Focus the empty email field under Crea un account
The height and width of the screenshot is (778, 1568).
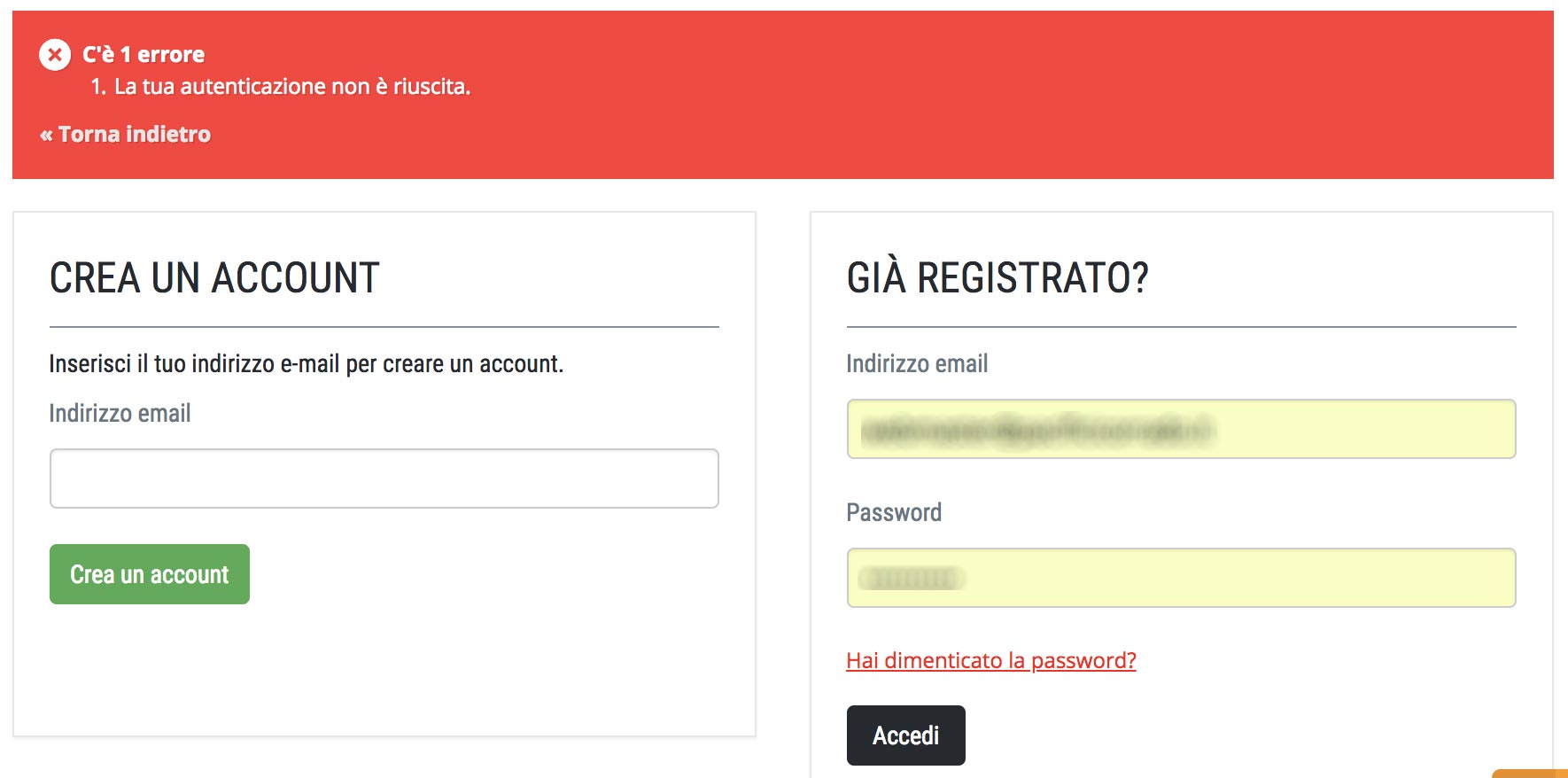[384, 478]
